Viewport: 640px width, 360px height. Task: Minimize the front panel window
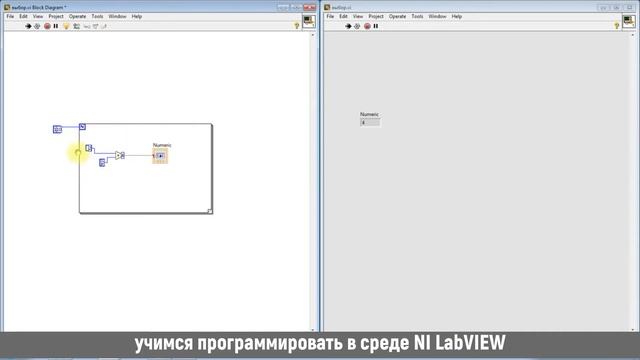tap(603, 7)
